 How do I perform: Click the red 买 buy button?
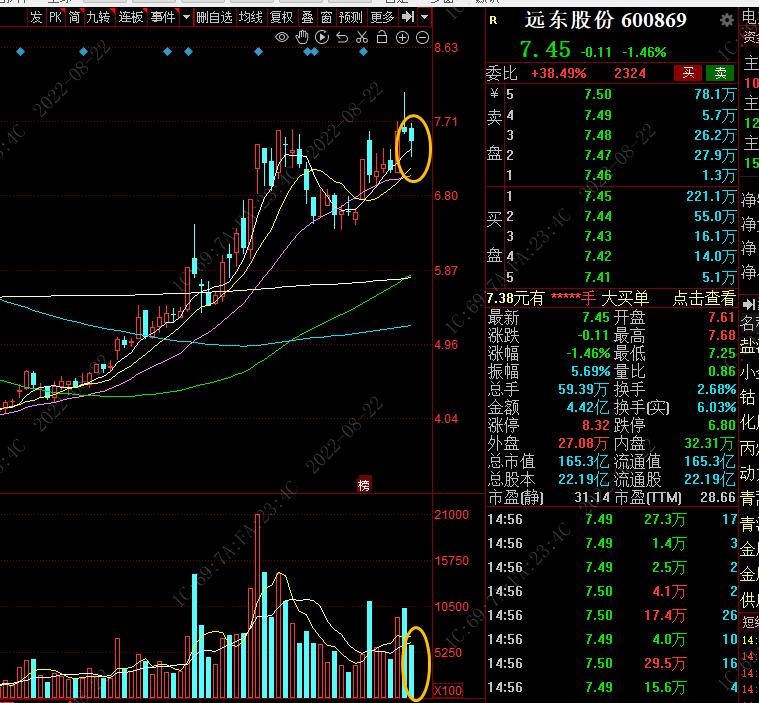[688, 73]
